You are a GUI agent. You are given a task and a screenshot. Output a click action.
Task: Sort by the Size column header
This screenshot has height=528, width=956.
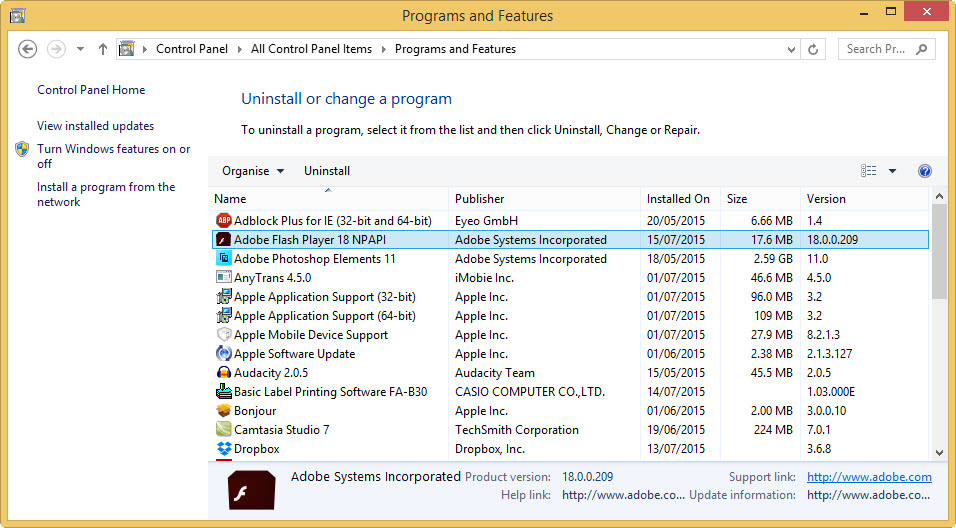tap(760, 199)
